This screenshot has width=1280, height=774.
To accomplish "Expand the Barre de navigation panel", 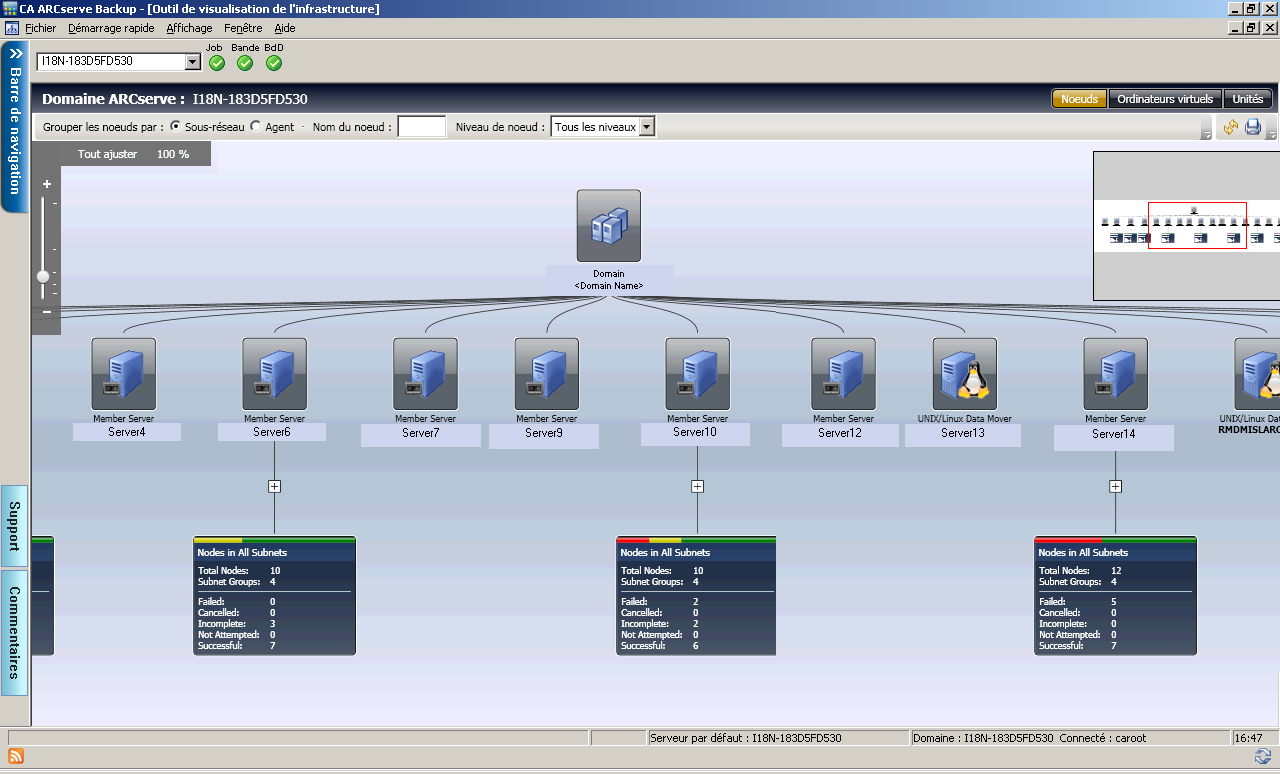I will coord(15,127).
